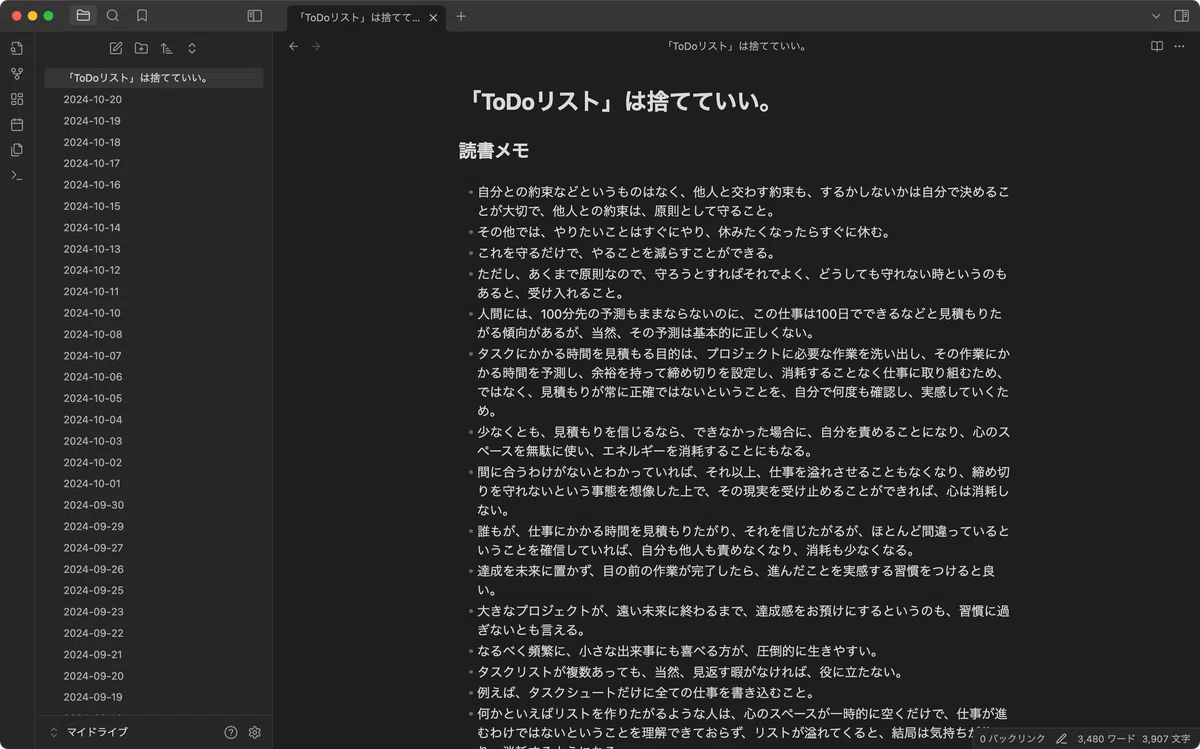This screenshot has height=749, width=1200.
Task: Open the file explorer folder icon
Action: click(83, 16)
